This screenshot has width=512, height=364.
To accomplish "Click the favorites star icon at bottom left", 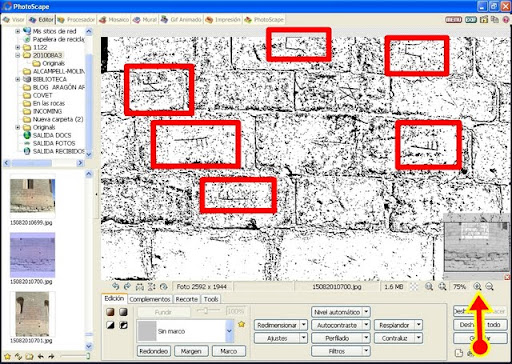I will click(x=7, y=357).
